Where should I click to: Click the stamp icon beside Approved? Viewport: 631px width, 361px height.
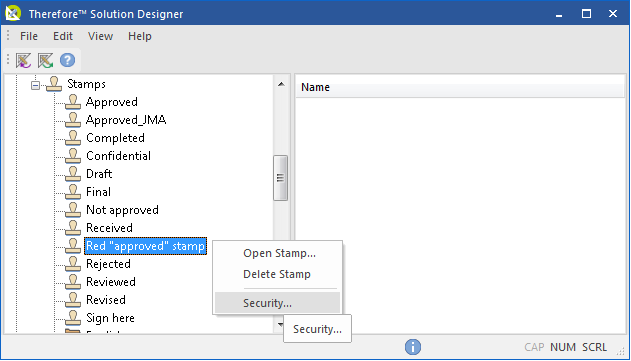click(x=73, y=102)
